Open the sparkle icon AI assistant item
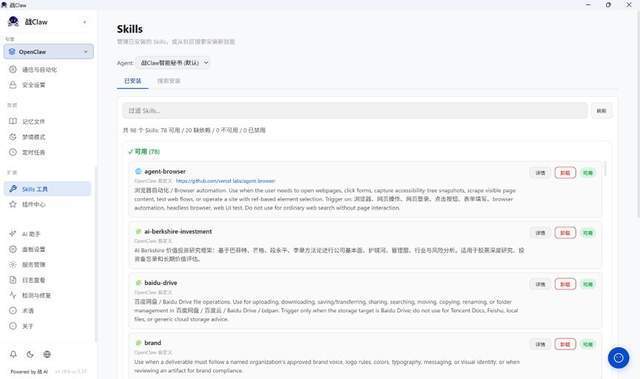Screen dimensions: 640x379 click(x=47, y=234)
